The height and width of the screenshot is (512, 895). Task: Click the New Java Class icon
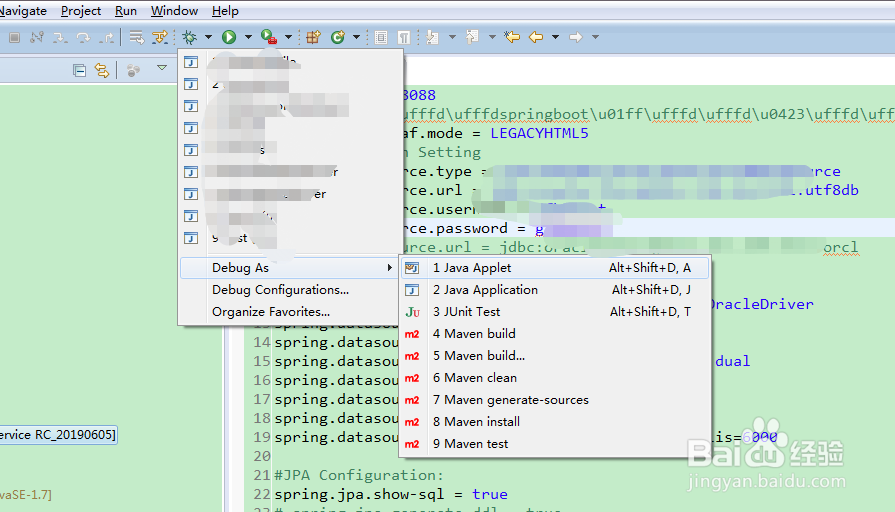[x=338, y=37]
